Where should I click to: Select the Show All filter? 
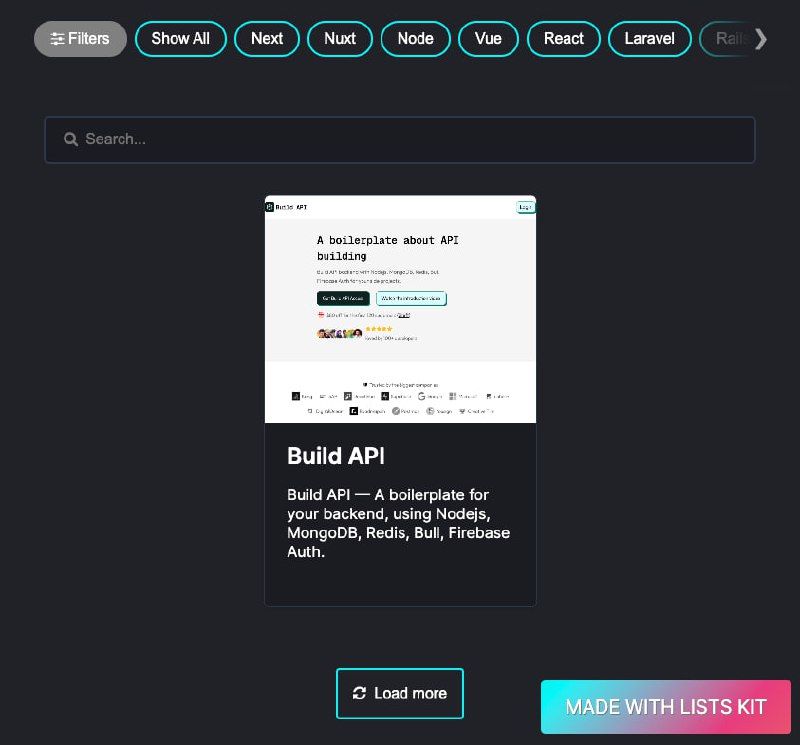pos(181,39)
